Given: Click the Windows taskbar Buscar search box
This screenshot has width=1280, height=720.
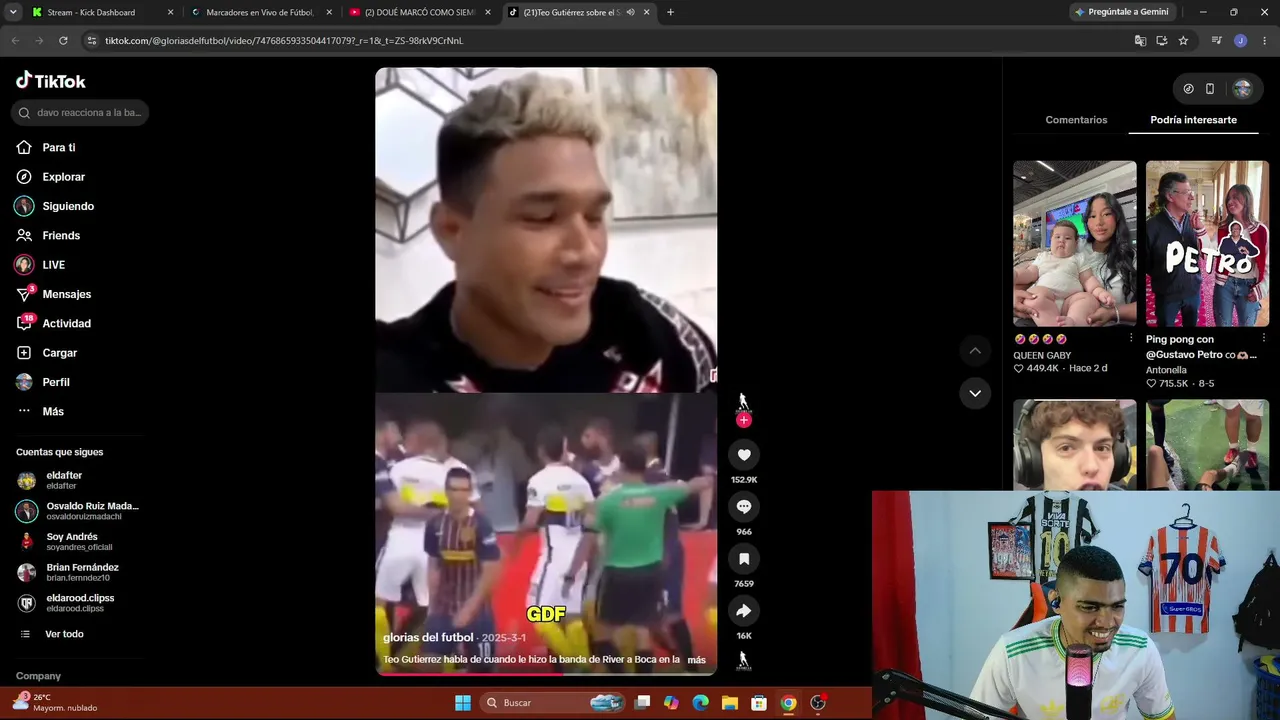Looking at the screenshot, I should pyautogui.click(x=550, y=703).
